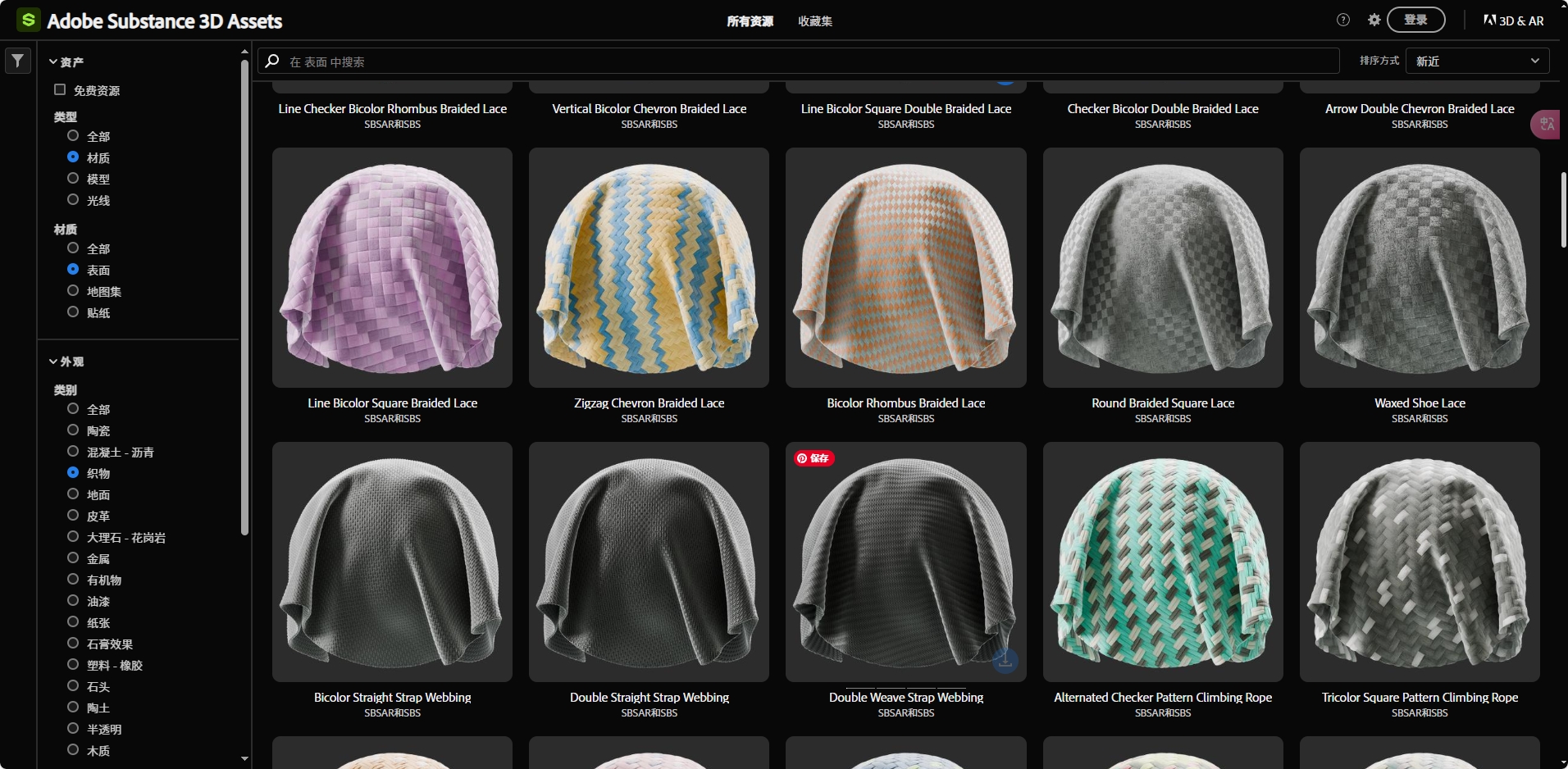Open the Bicolor Rhombus Braided Lace thumbnail

906,267
